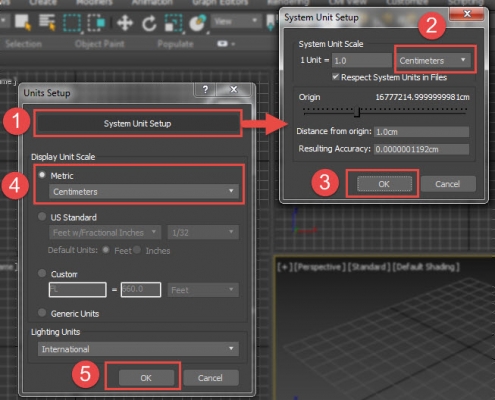Click OK in Units Setup dialog
This screenshot has width=495, height=400.
[x=146, y=378]
